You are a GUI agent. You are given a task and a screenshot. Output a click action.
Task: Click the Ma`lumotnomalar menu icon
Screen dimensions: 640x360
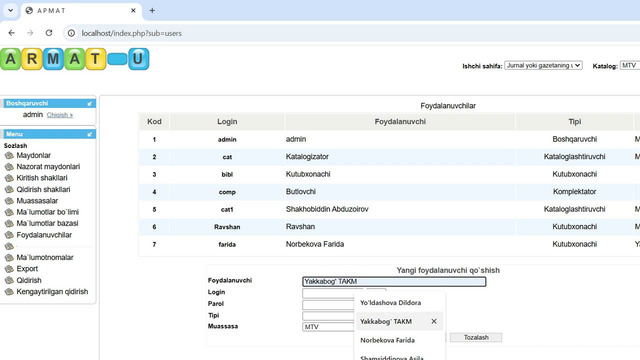(x=9, y=258)
